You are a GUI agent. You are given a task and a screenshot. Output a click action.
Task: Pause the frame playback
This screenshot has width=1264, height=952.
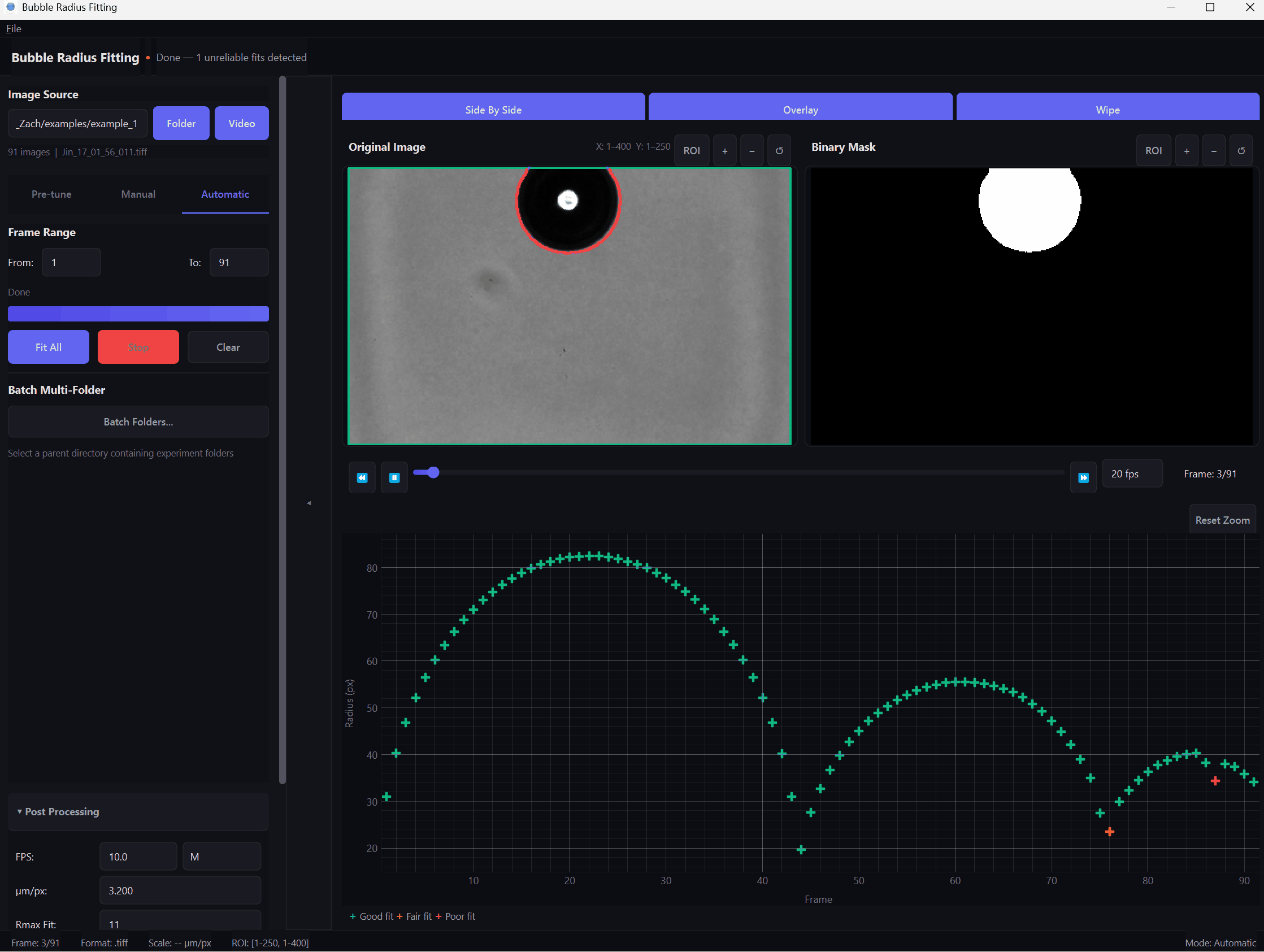click(x=394, y=477)
